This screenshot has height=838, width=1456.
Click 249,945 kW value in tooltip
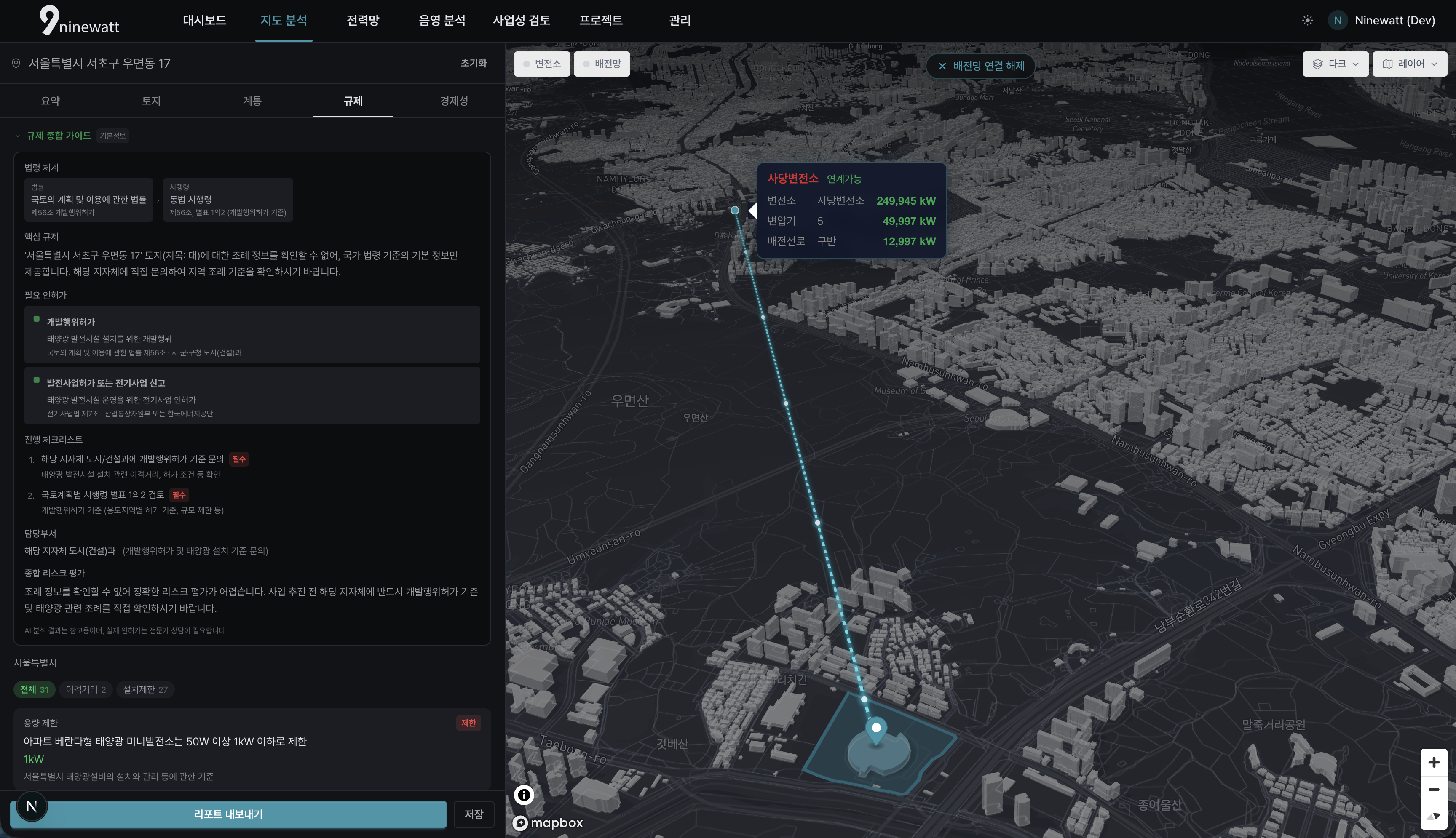[906, 201]
